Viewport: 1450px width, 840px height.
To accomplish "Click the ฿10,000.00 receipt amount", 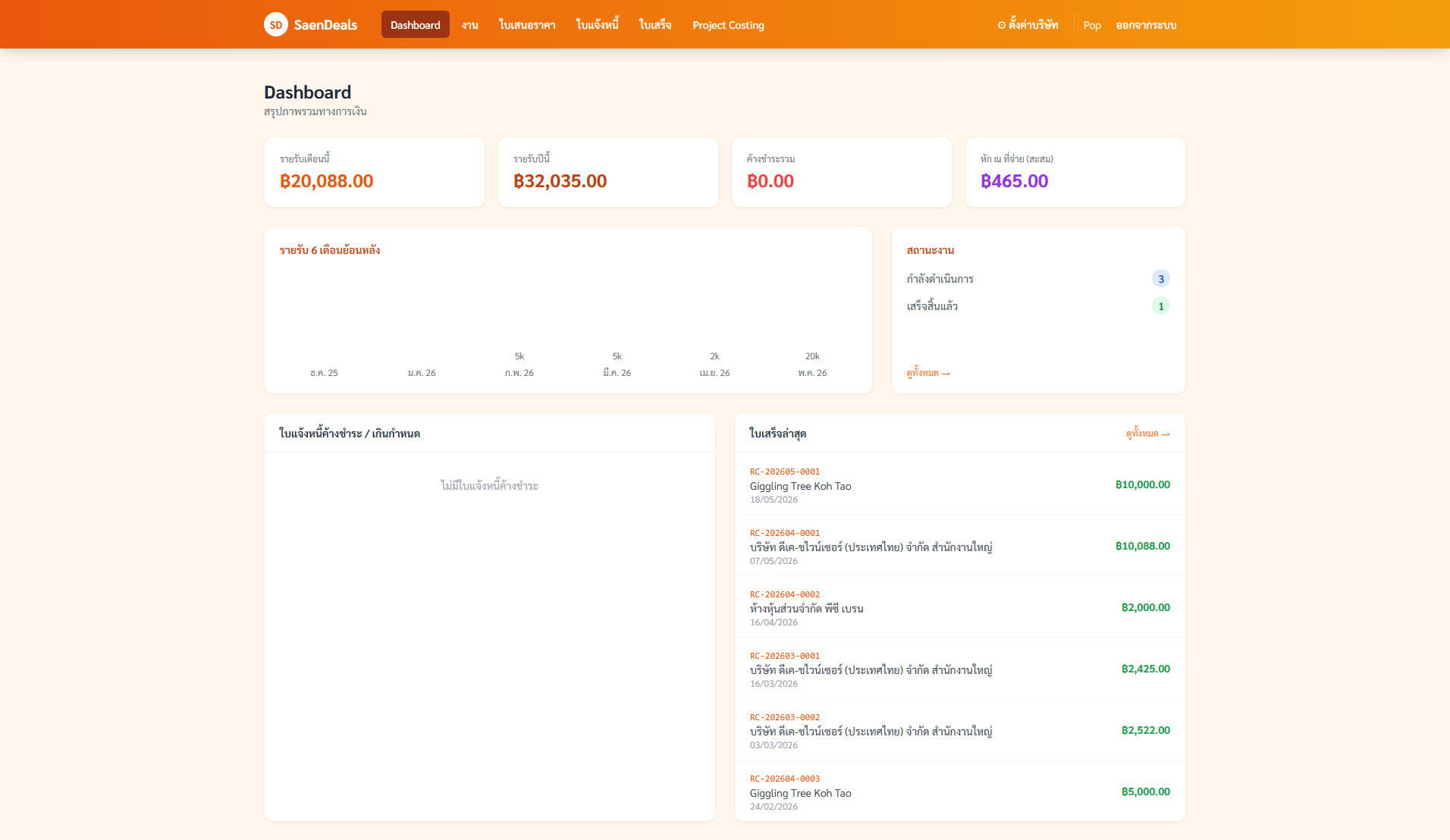I will click(1143, 484).
